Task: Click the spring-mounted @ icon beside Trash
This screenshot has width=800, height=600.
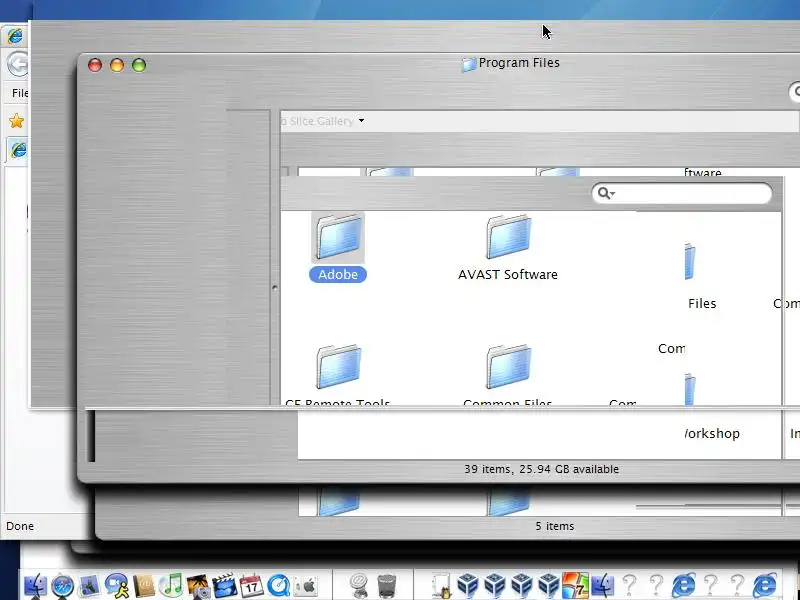Action: click(359, 585)
